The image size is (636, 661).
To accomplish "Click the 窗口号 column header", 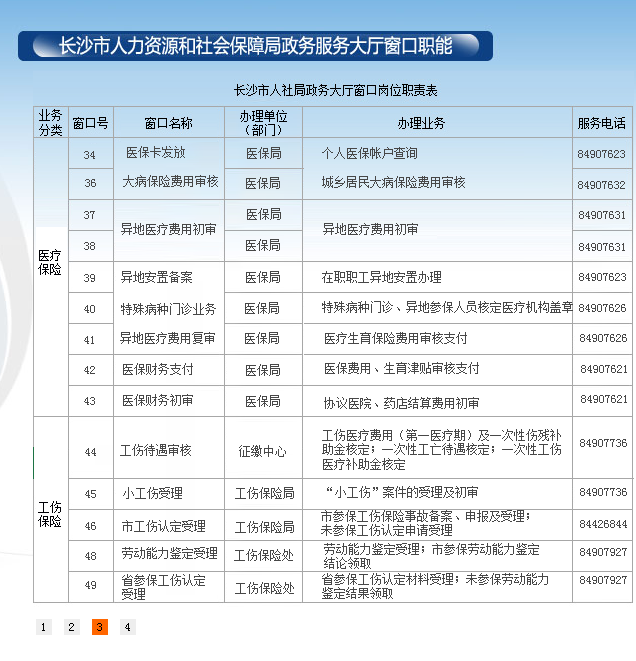I will (x=90, y=122).
